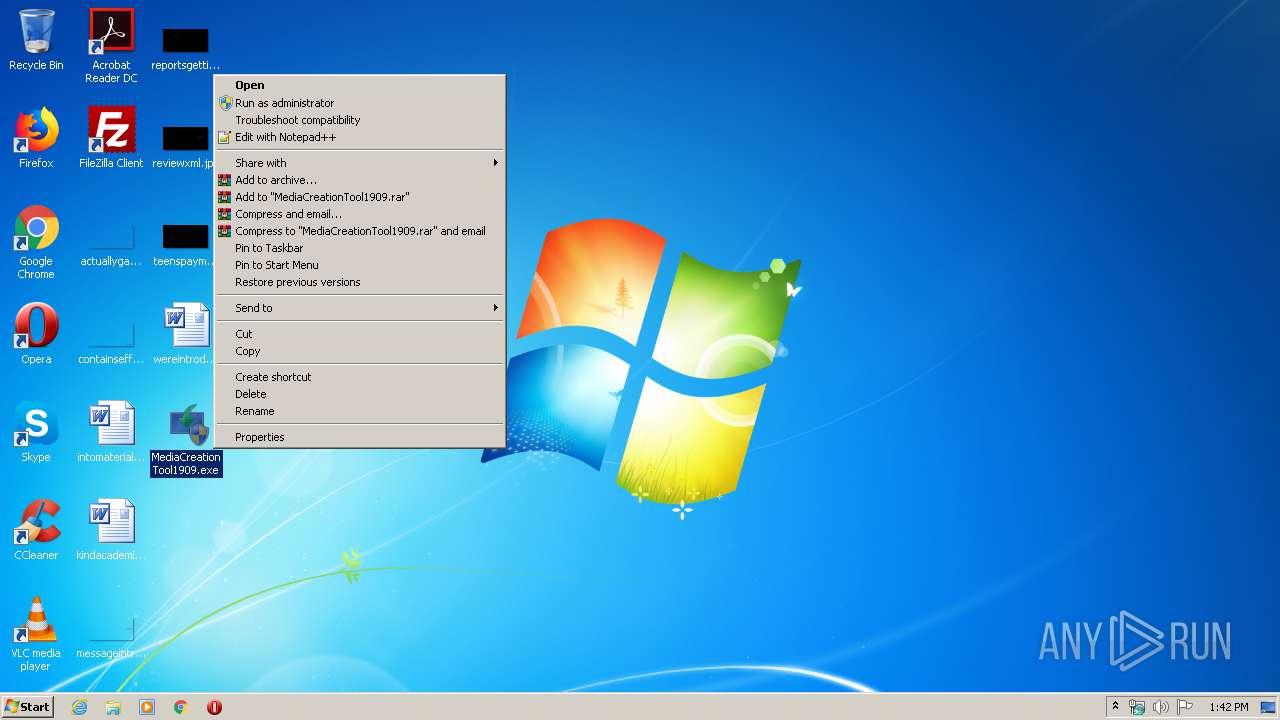
Task: Select MediaCreationTool1909.exe desktop icon
Action: tap(186, 440)
